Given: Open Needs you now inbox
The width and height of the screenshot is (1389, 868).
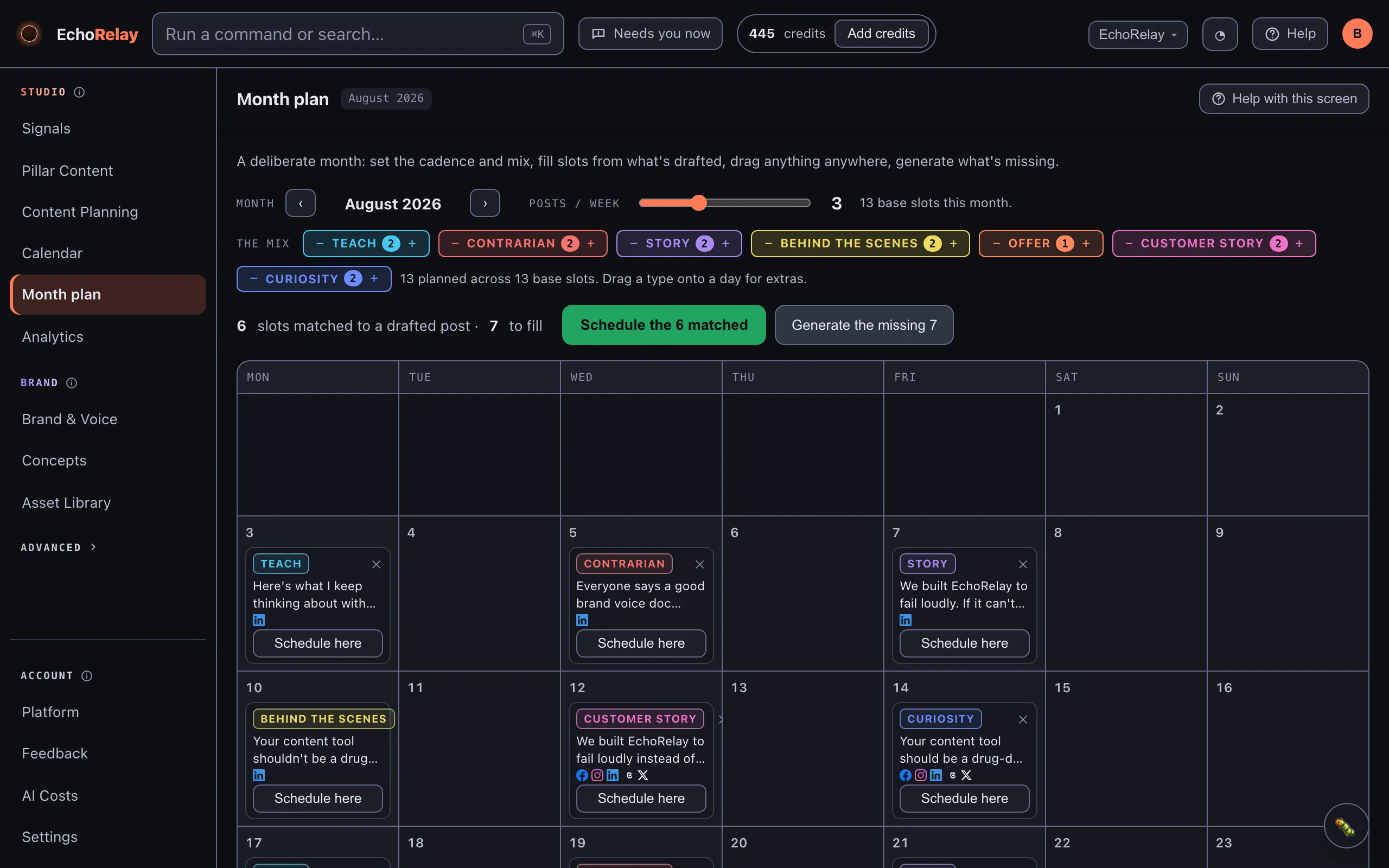Looking at the screenshot, I should pyautogui.click(x=651, y=34).
